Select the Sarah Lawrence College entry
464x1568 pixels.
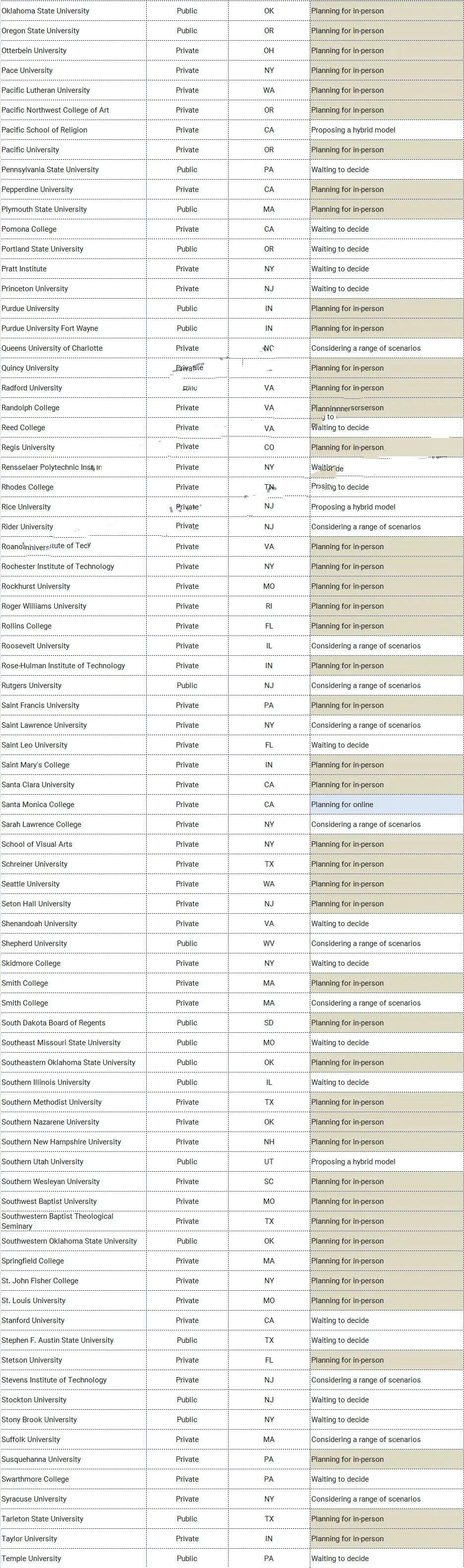41,824
